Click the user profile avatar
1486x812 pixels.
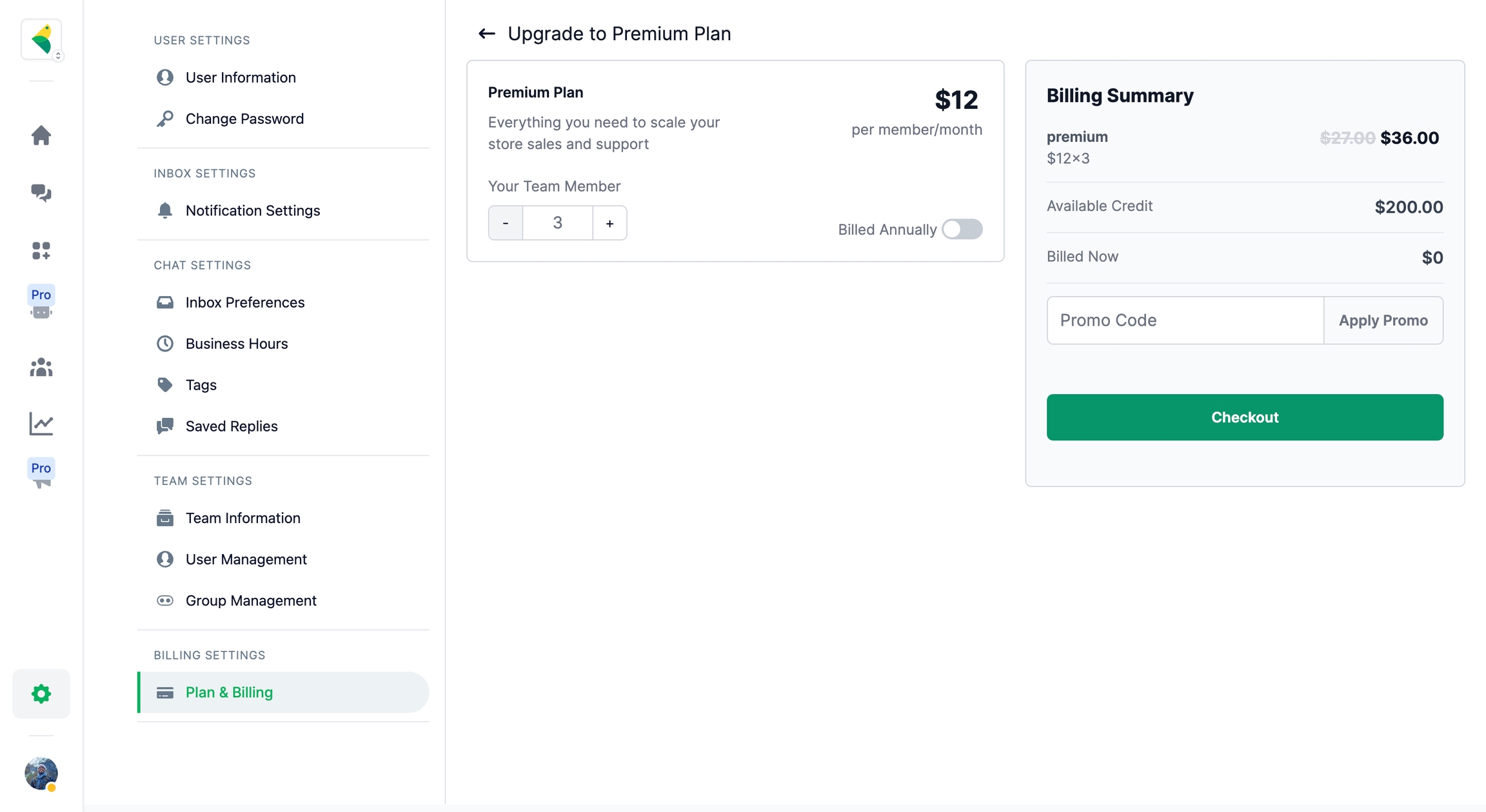(x=41, y=773)
